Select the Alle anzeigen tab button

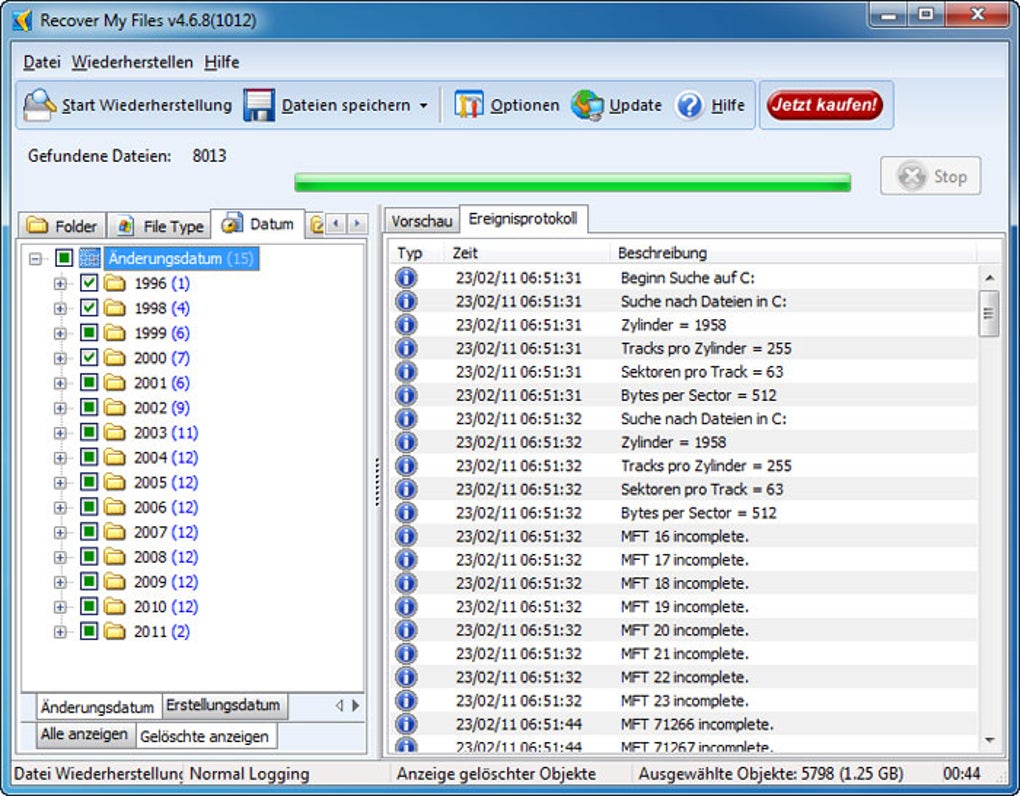pyautogui.click(x=84, y=734)
